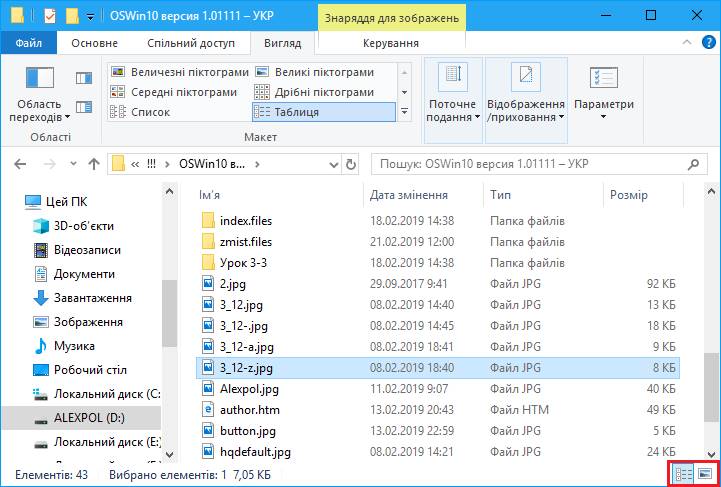The height and width of the screenshot is (487, 721).
Task: Open Зображення in navigation pane
Action: pyautogui.click(x=78, y=322)
